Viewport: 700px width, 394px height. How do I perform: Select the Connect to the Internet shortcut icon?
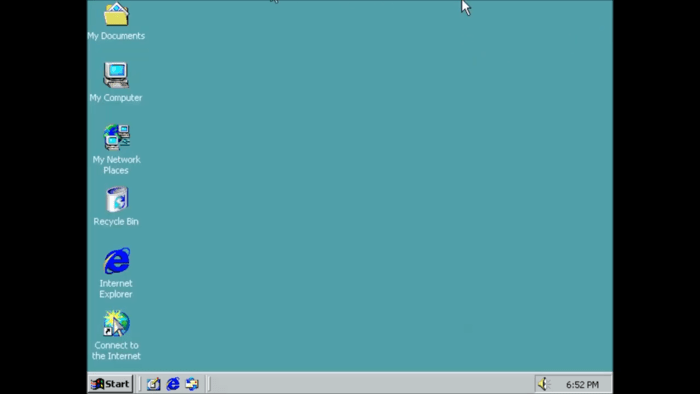coord(116,323)
